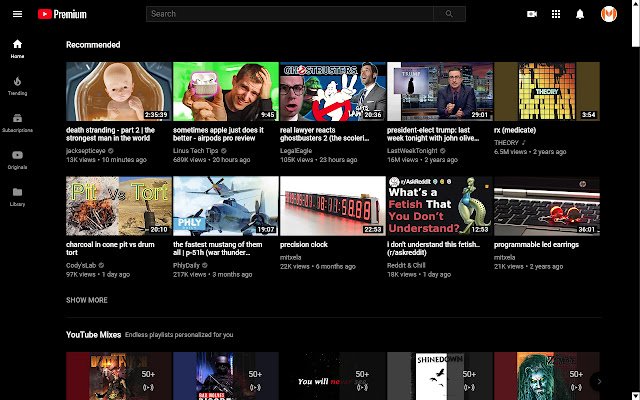Open Originals in the sidebar
This screenshot has width=640, height=400.
click(17, 160)
